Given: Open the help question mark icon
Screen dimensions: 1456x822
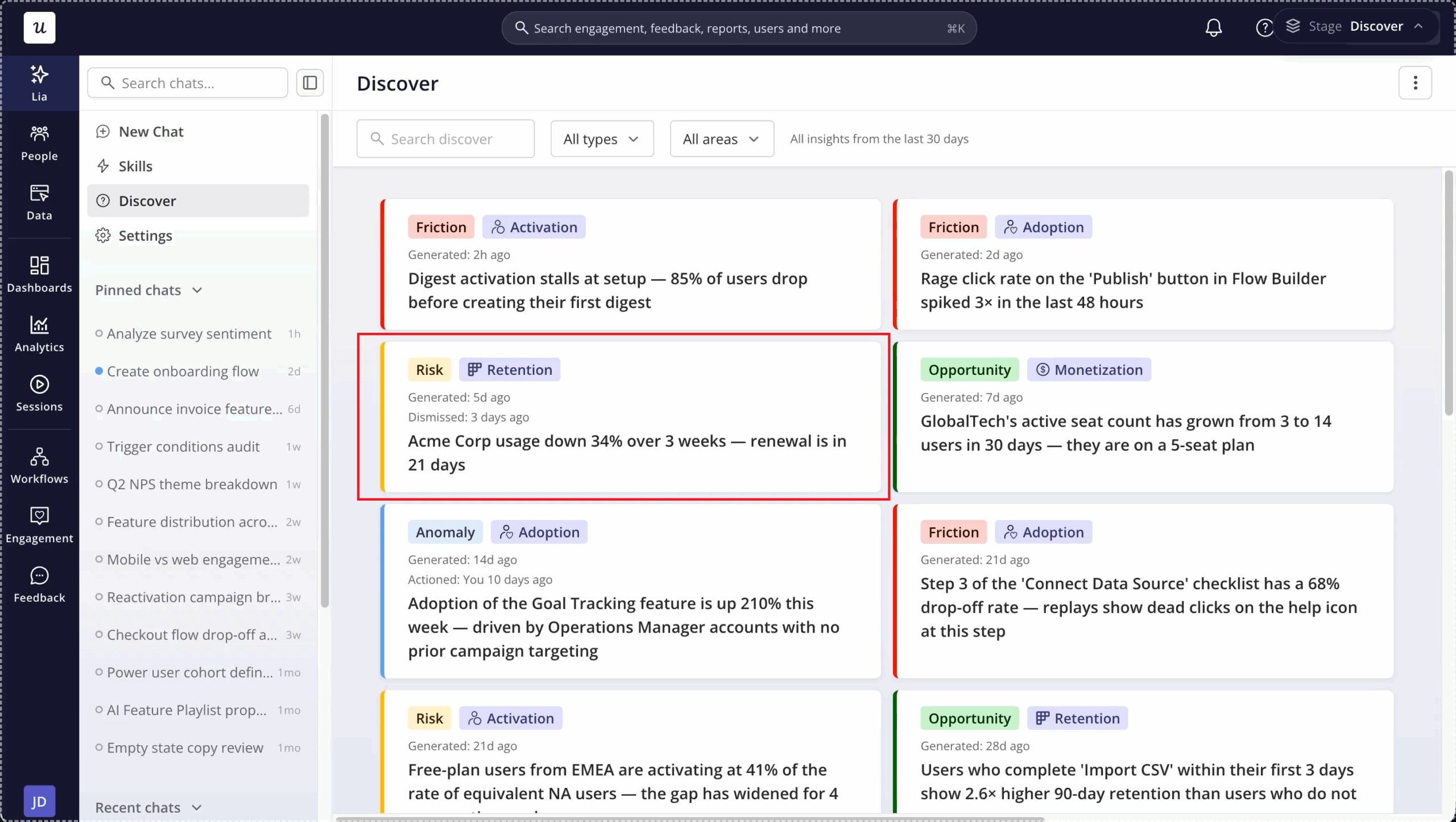Looking at the screenshot, I should point(1263,27).
